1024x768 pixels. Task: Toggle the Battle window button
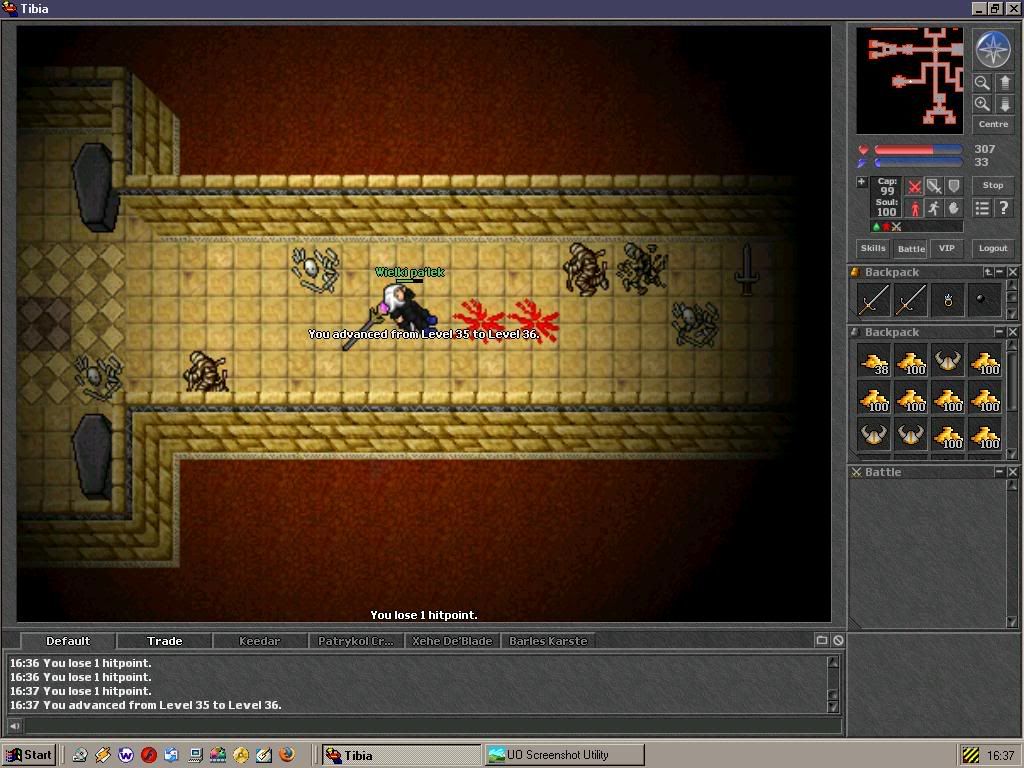(x=911, y=248)
